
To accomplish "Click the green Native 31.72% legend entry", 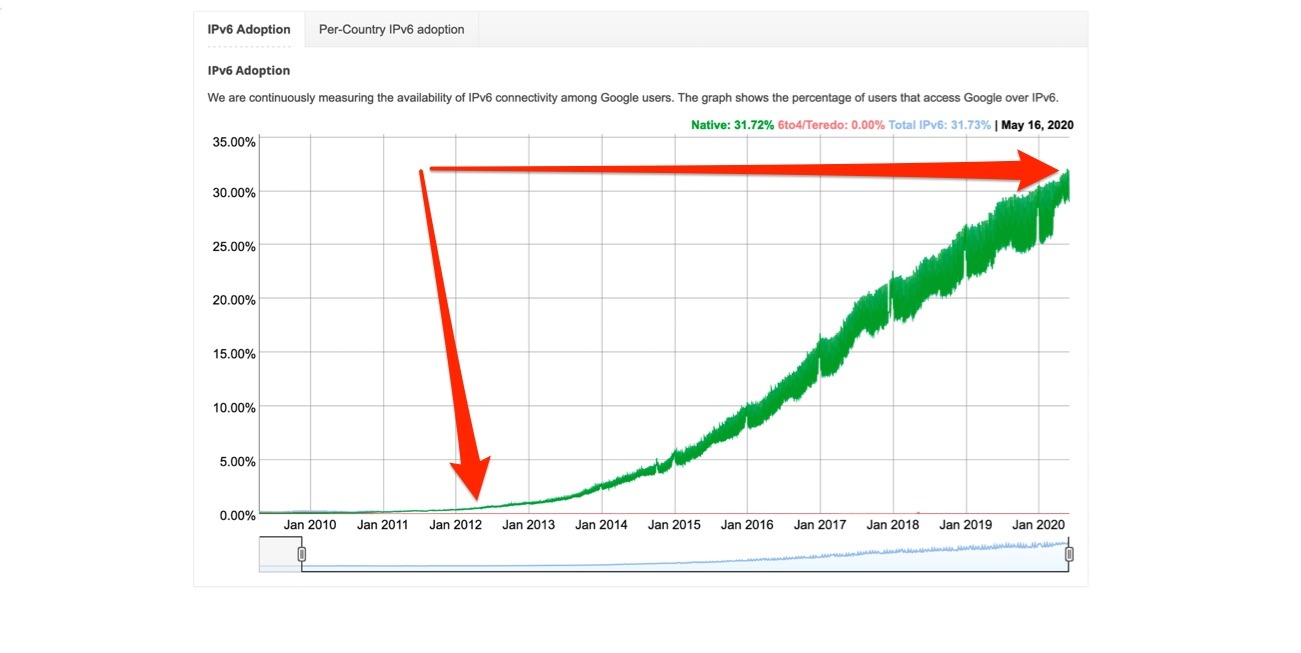I will pyautogui.click(x=732, y=125).
